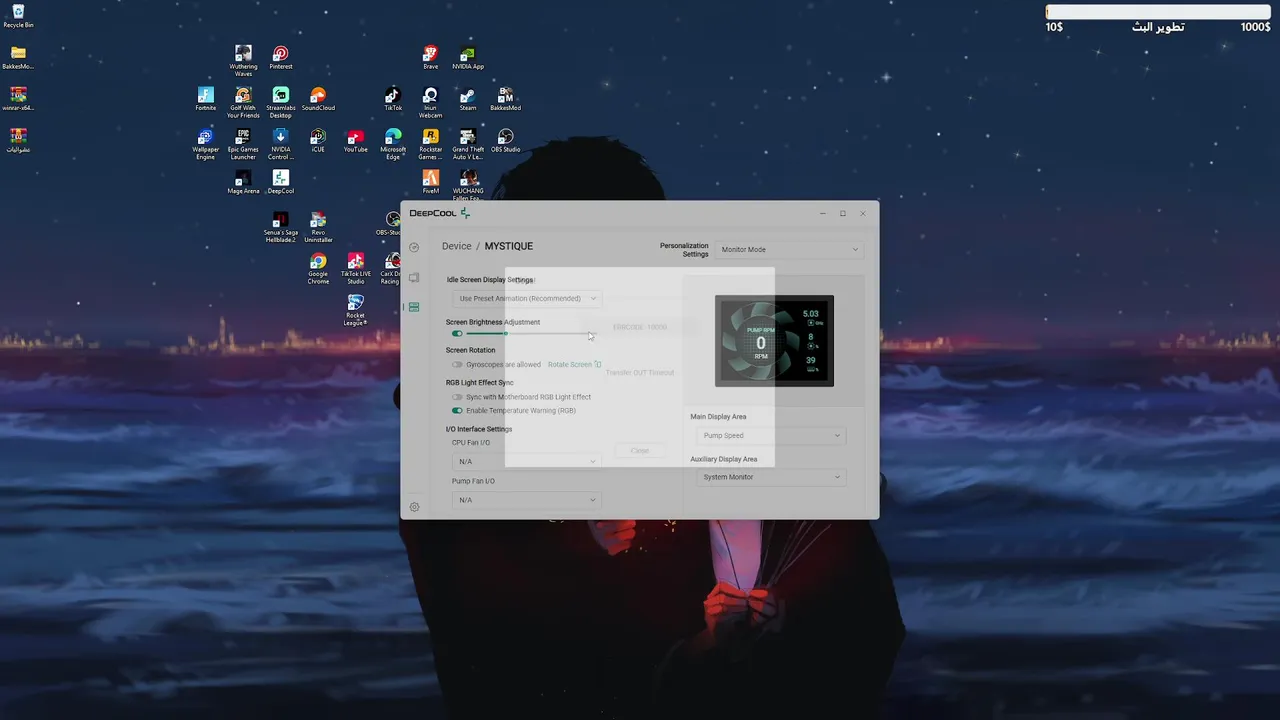Screen dimensions: 1280x720
Task: Open the winrar-x64 installer icon
Action: (18, 99)
